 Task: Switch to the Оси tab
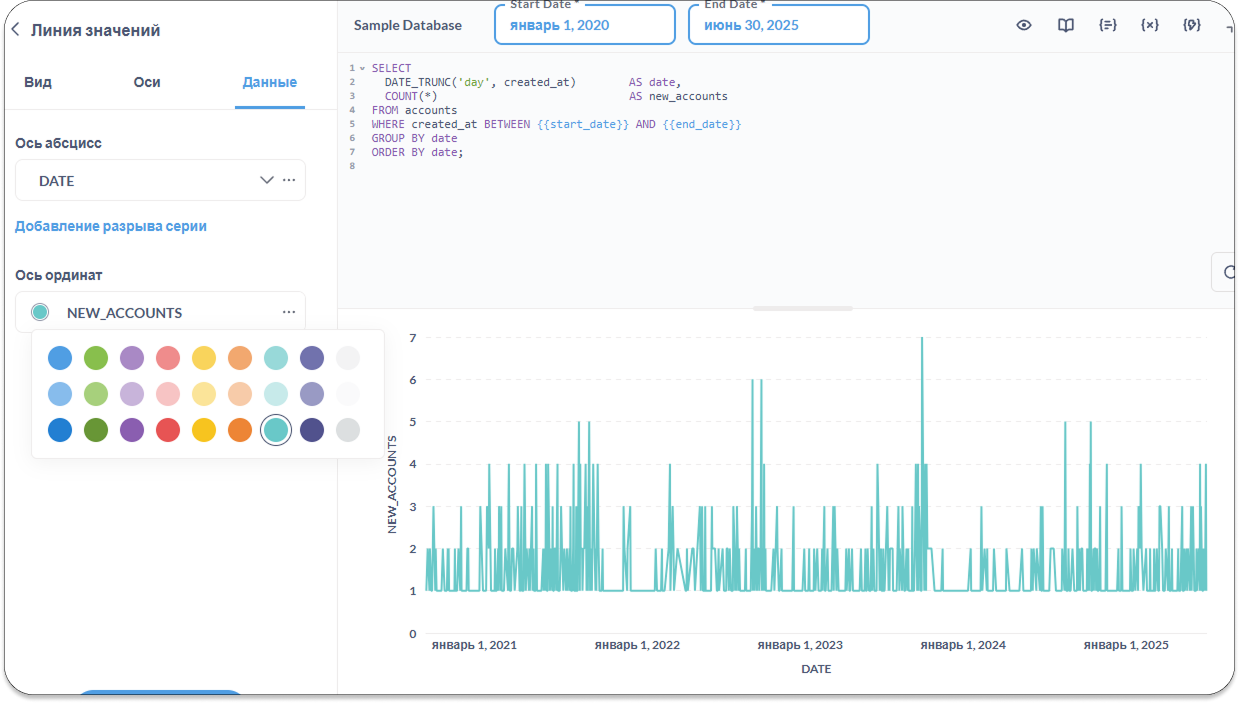click(147, 82)
